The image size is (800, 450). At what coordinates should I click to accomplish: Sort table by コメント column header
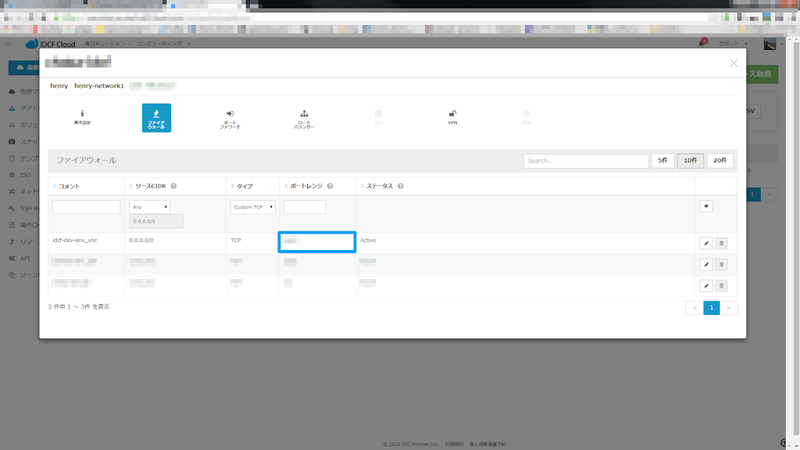(72, 186)
